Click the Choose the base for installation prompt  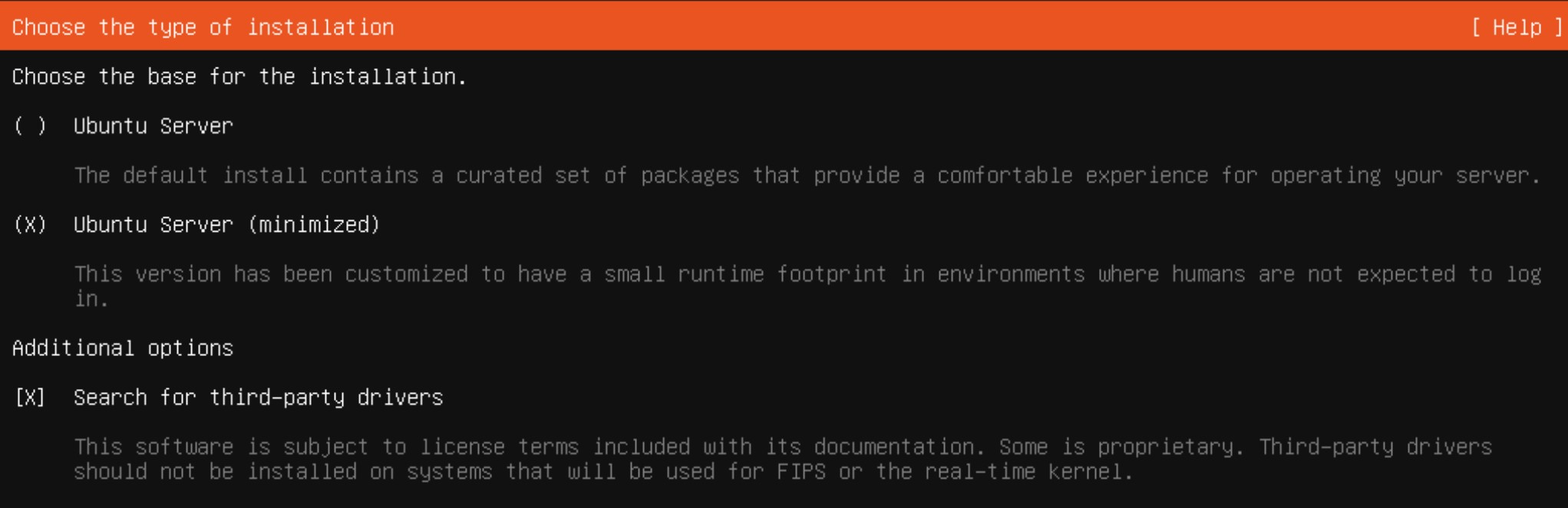pyautogui.click(x=238, y=76)
